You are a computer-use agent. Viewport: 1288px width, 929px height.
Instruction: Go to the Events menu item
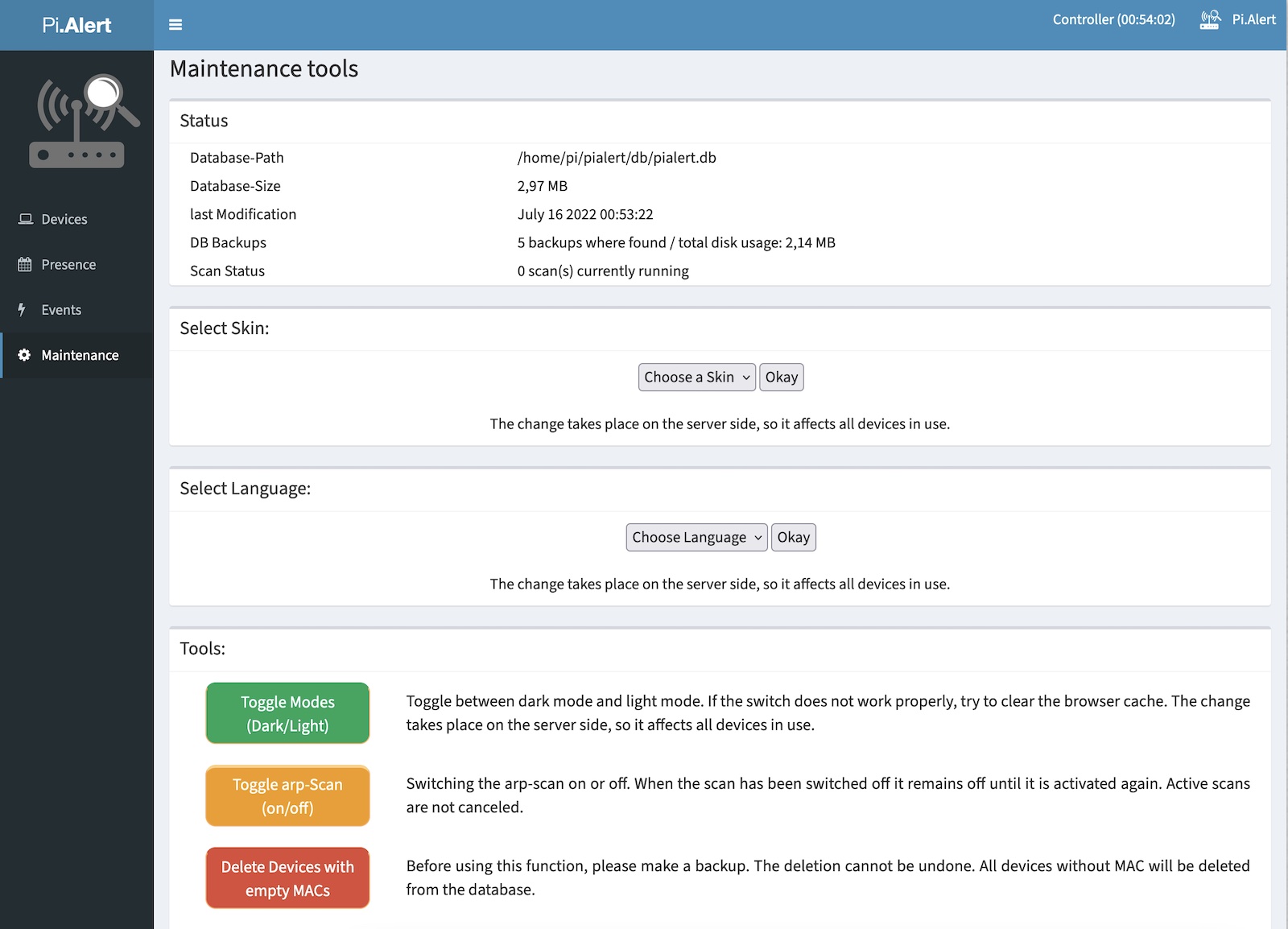(x=61, y=310)
